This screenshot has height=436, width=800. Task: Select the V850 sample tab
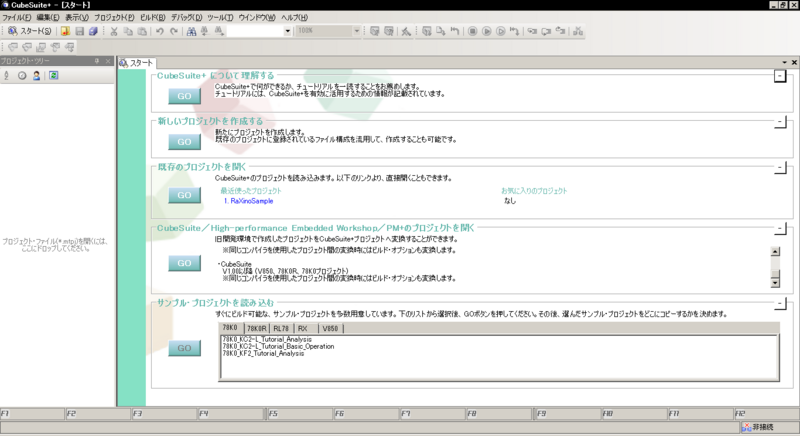point(330,328)
